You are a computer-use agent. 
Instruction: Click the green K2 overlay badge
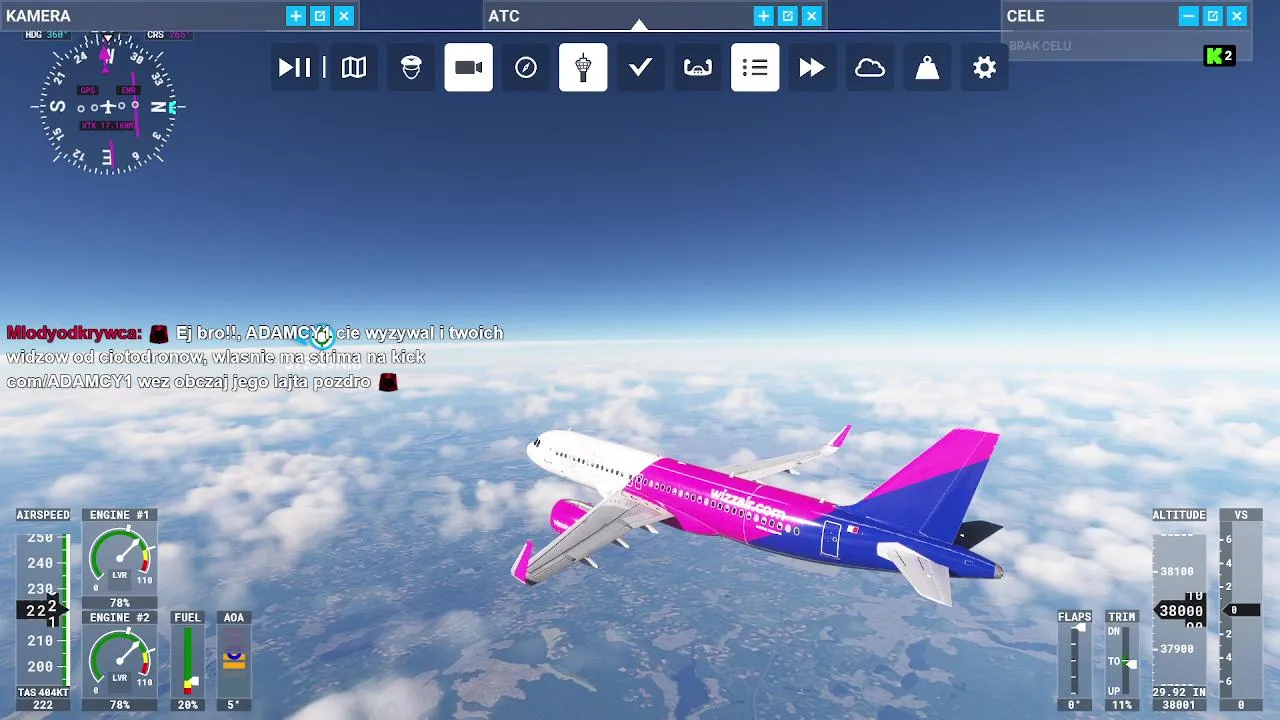1219,56
